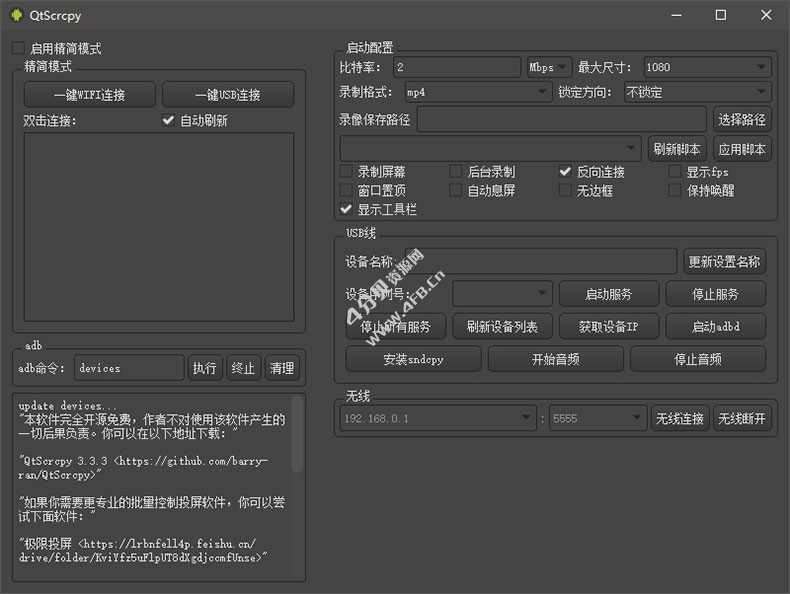
Task: Click the 应用脚本 button
Action: pyautogui.click(x=742, y=149)
